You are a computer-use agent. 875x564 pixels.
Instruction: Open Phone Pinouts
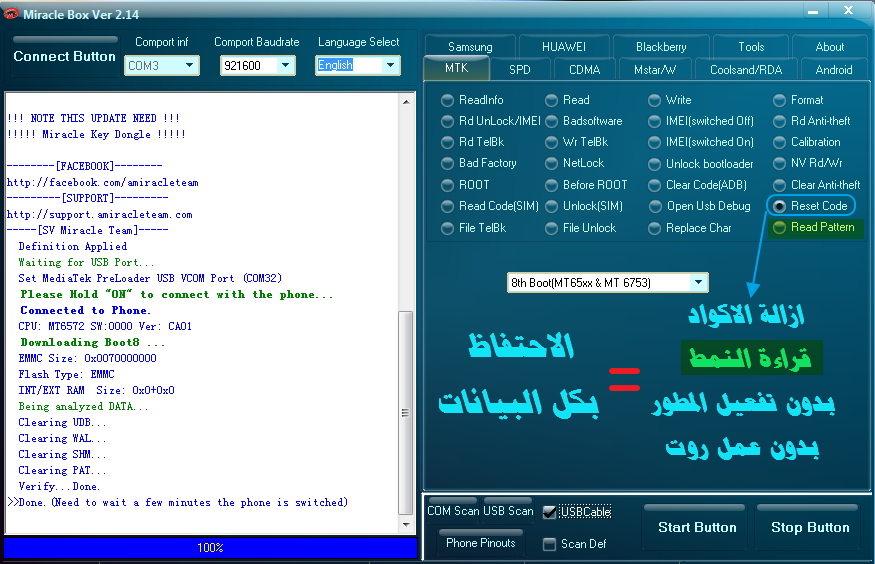480,543
